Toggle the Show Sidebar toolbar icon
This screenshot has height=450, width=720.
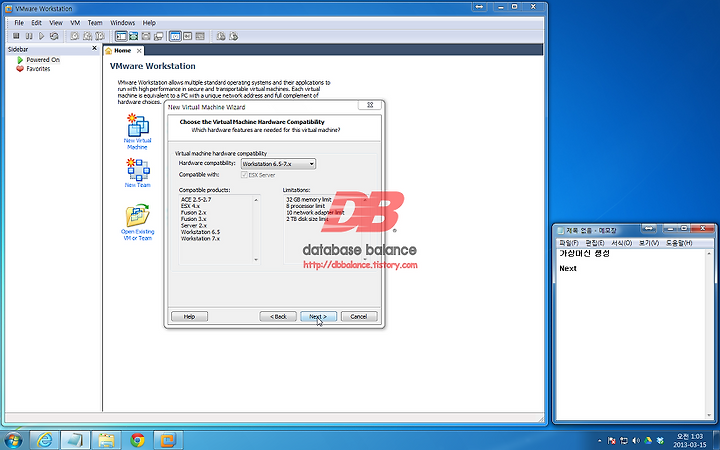121,36
